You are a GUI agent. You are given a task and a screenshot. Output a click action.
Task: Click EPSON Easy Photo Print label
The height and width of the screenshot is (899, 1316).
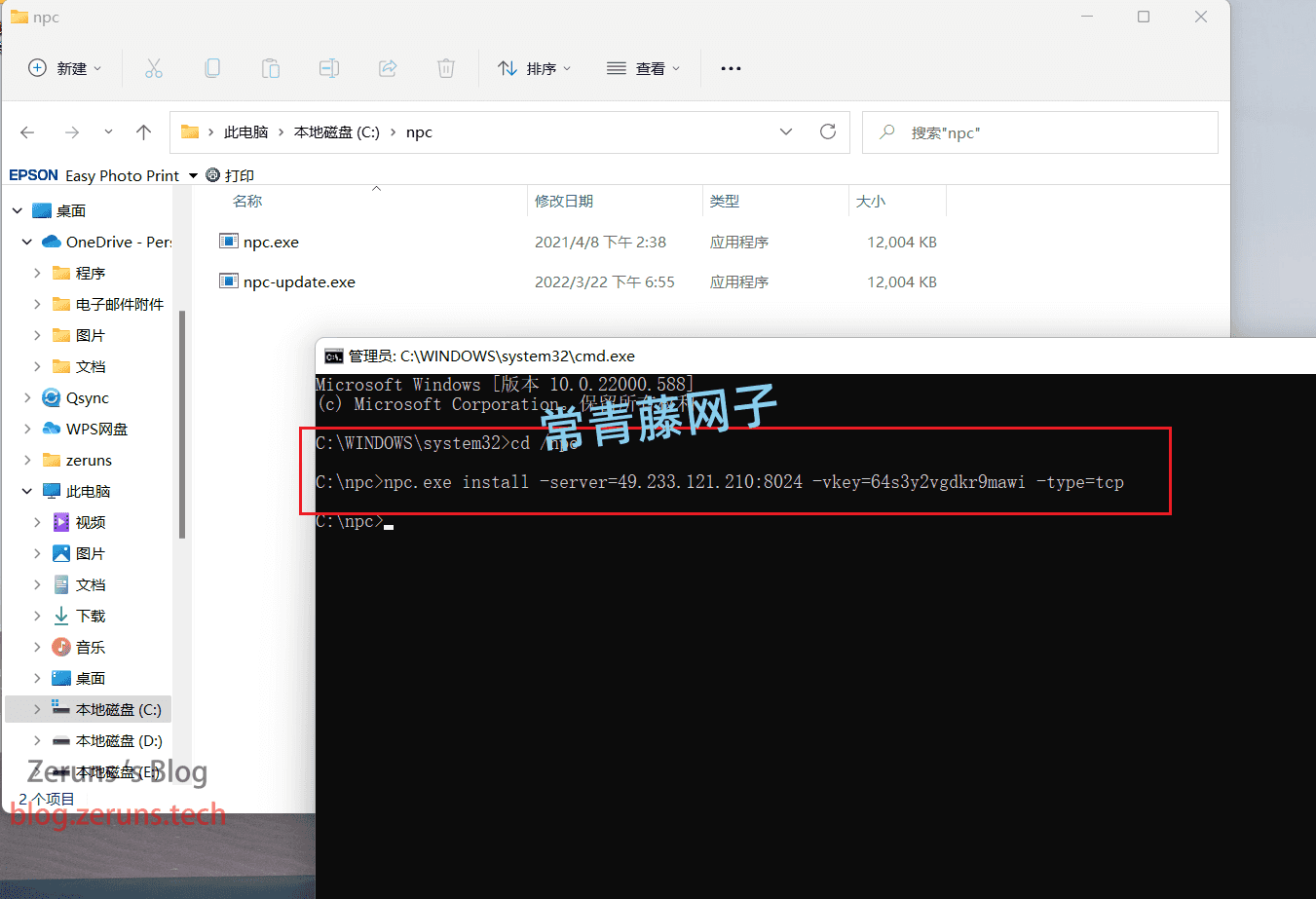click(94, 175)
